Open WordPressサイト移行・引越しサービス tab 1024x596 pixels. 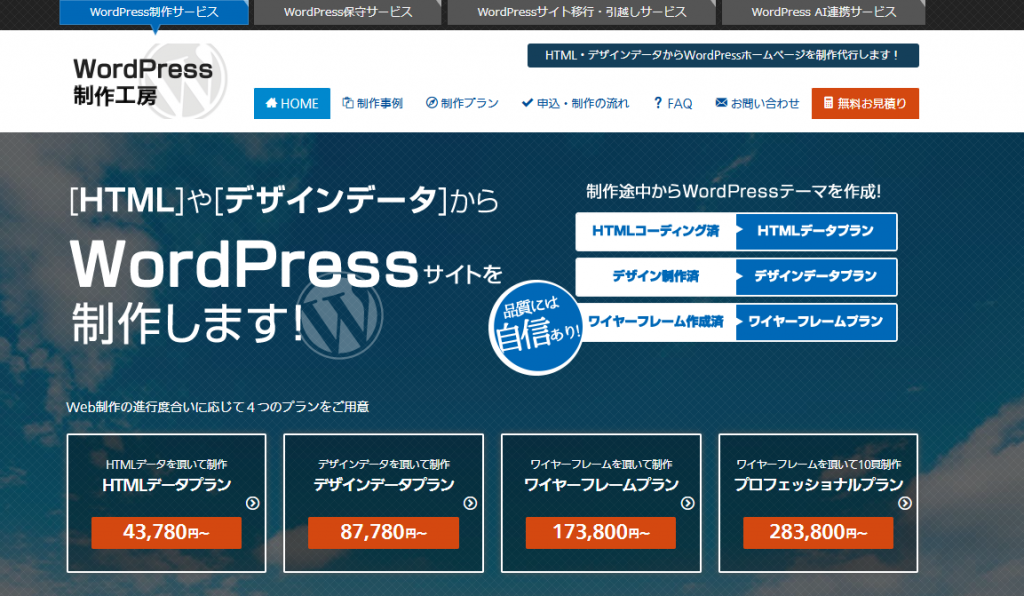click(582, 12)
